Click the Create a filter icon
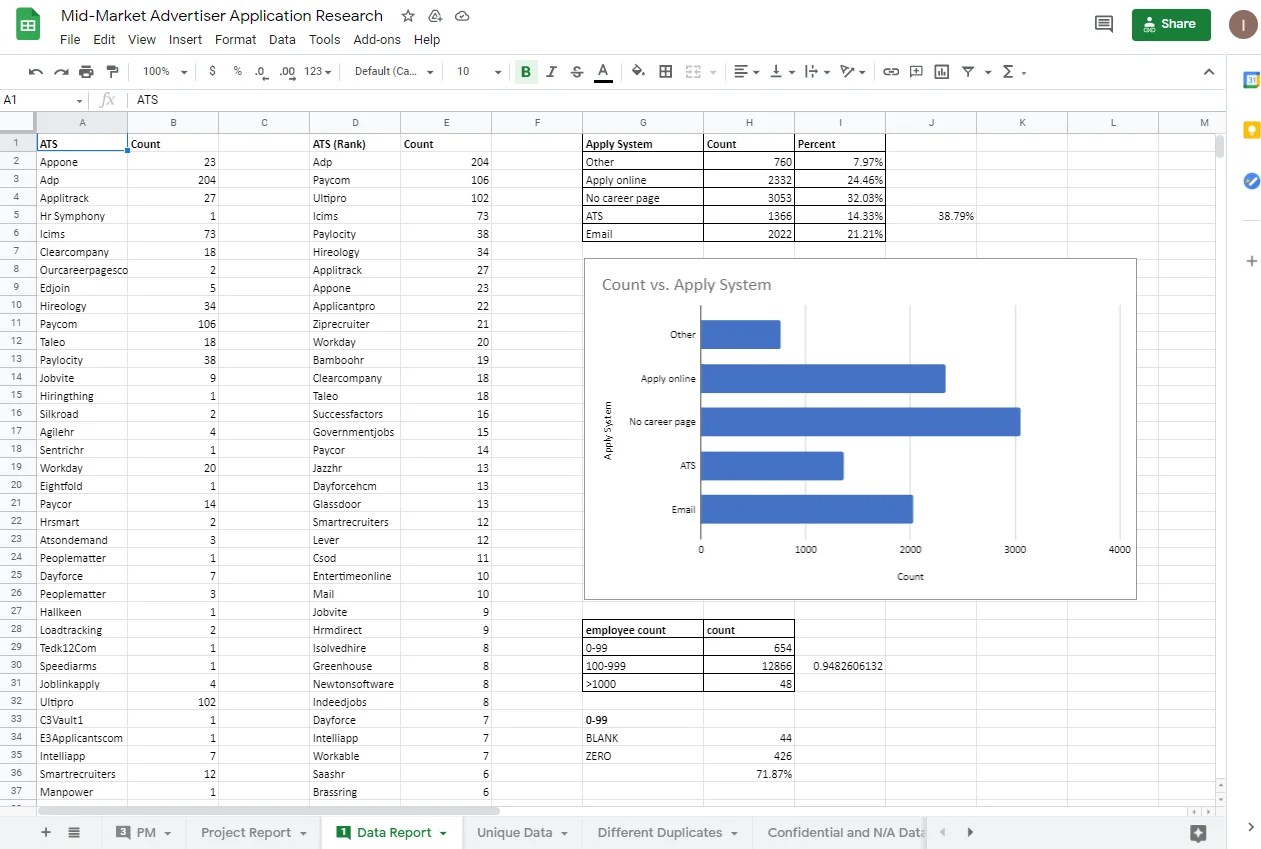Viewport: 1261px width, 849px height. coord(969,71)
